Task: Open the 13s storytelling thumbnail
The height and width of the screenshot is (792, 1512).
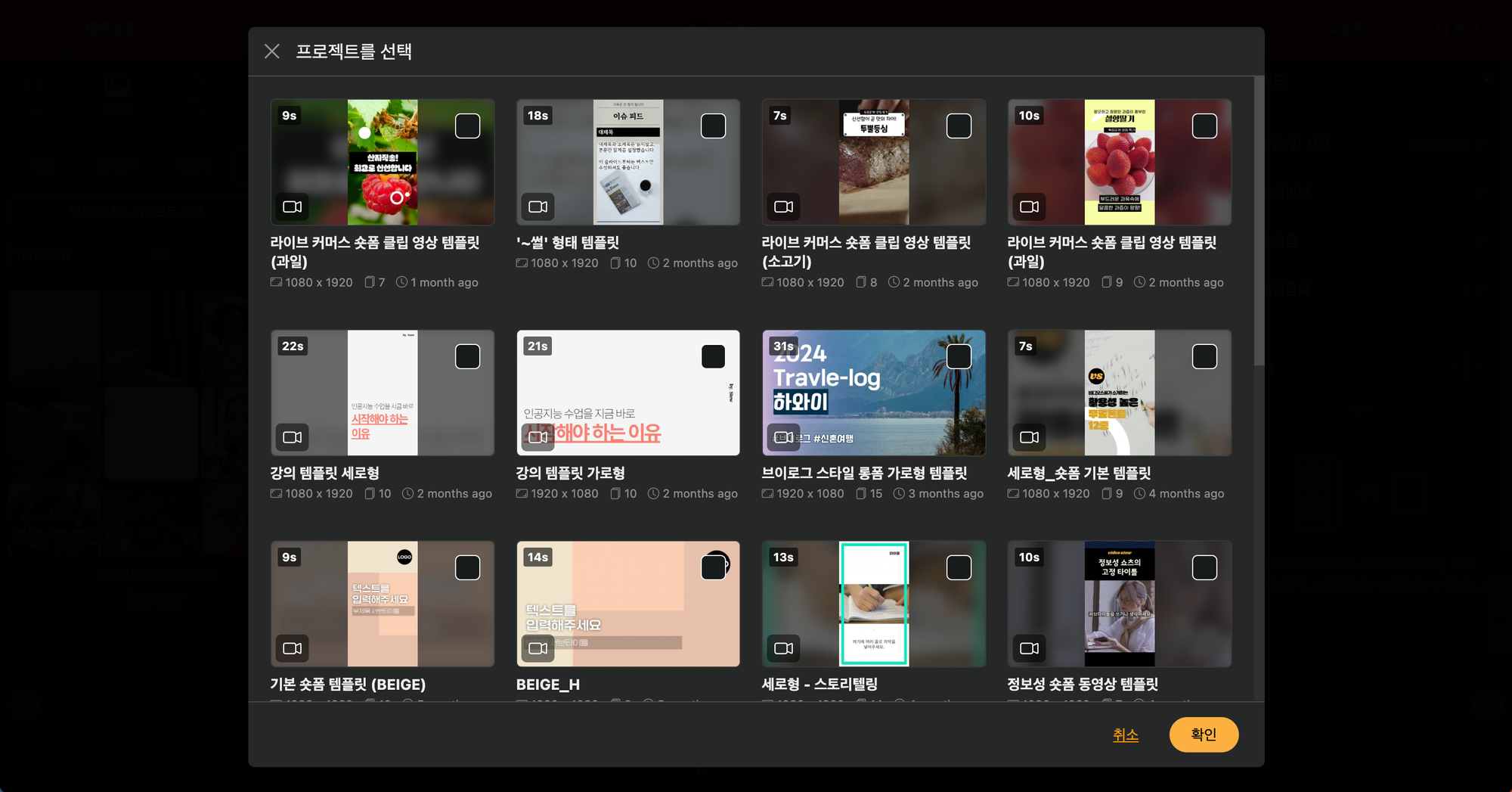Action: pyautogui.click(x=874, y=604)
